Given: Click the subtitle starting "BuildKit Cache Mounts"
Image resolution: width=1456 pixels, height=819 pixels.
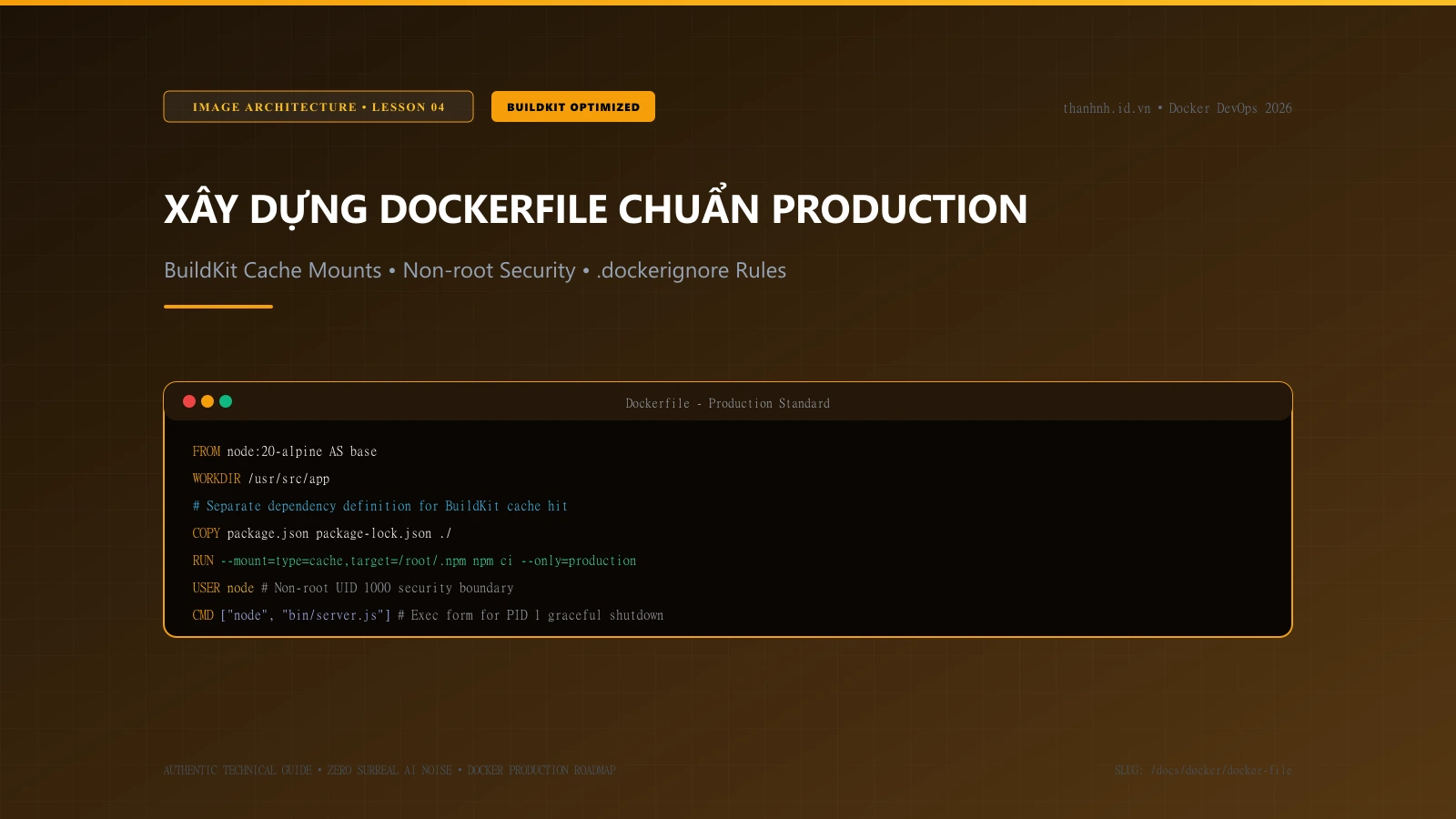Looking at the screenshot, I should click(475, 270).
